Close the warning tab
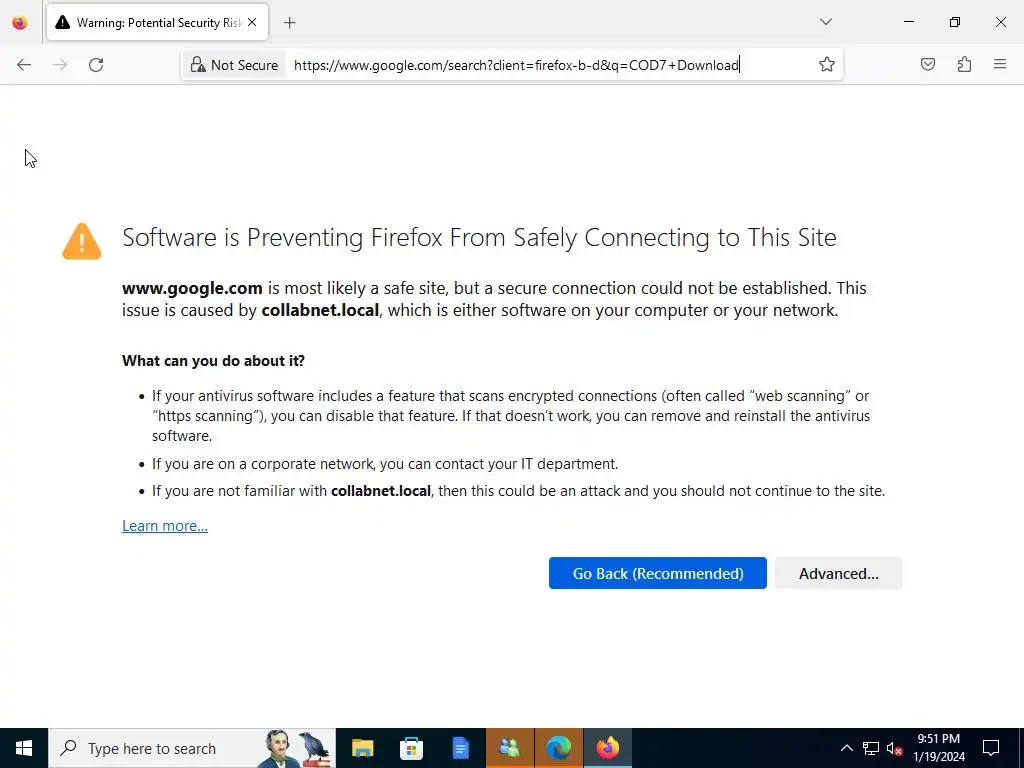Viewport: 1024px width, 768px height. point(252,22)
